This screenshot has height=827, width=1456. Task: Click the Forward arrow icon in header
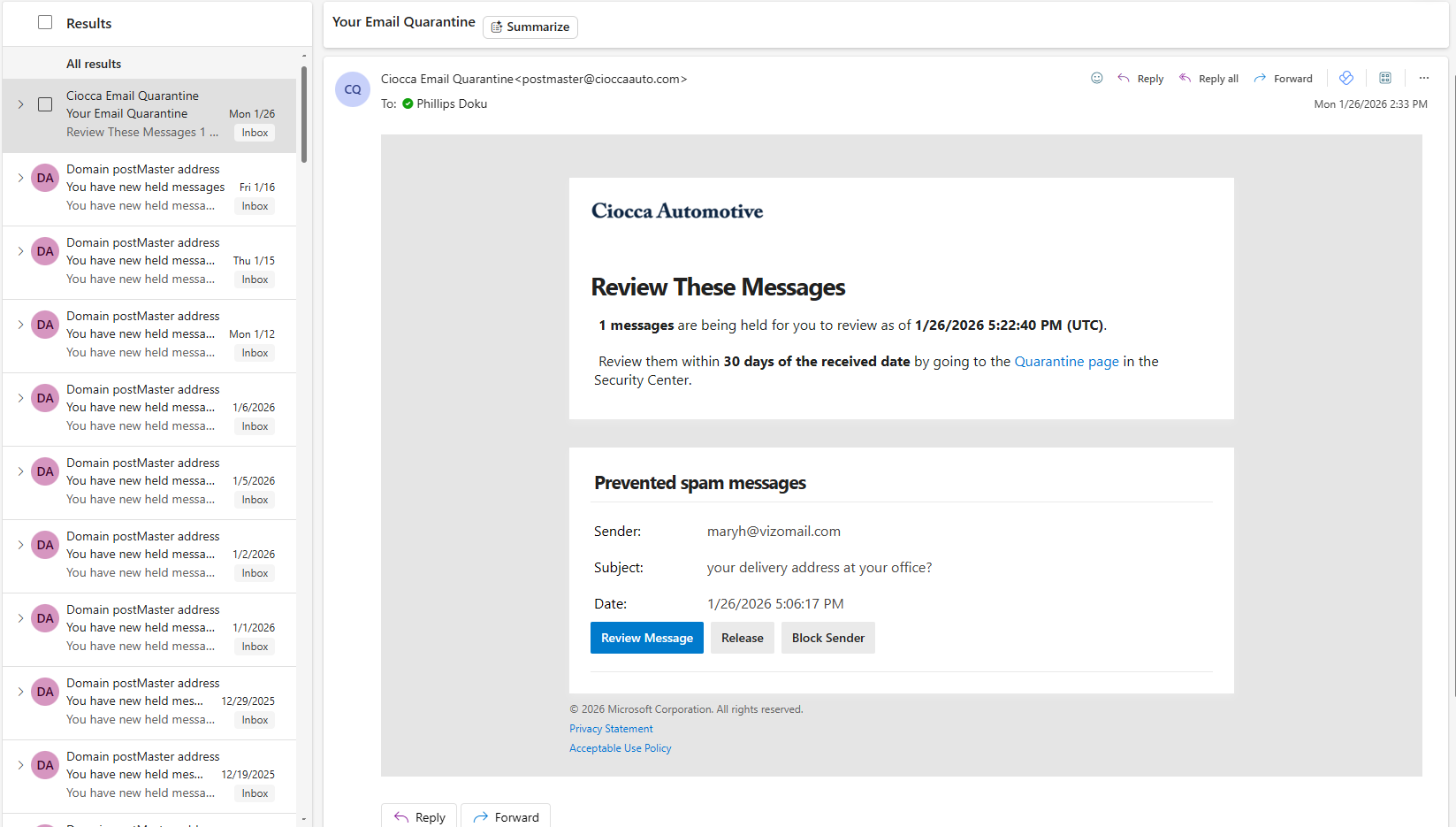tap(1260, 78)
